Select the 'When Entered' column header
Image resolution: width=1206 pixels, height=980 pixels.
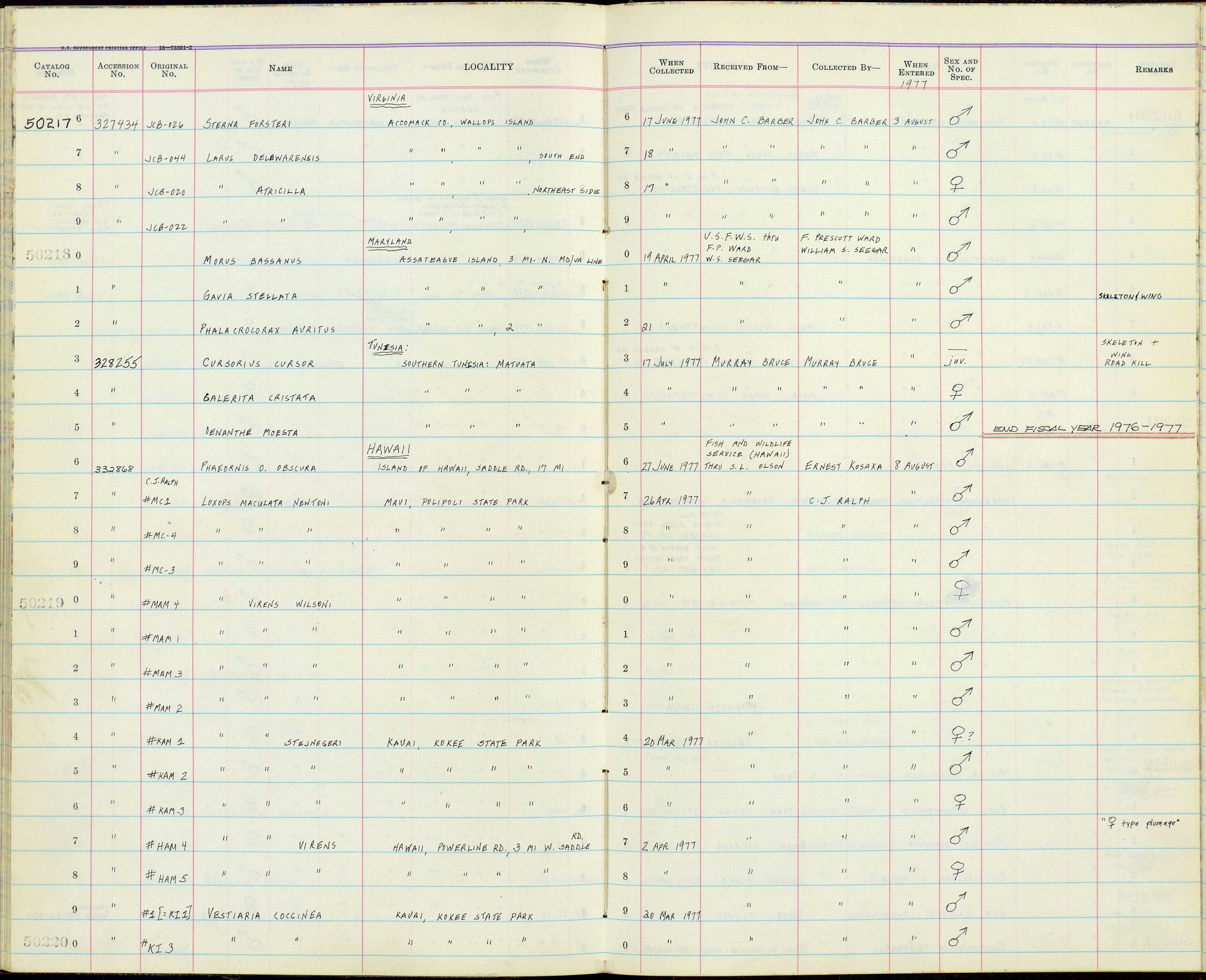tap(915, 68)
